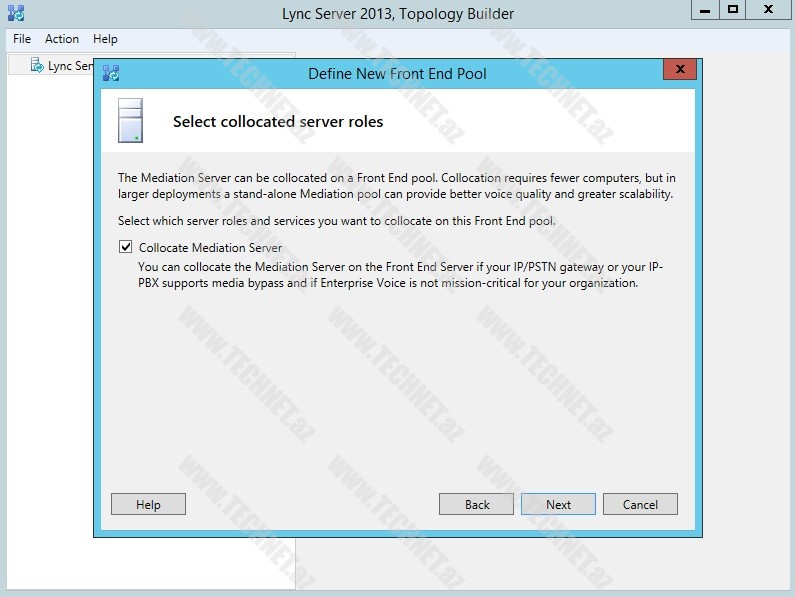Image resolution: width=795 pixels, height=597 pixels.
Task: Click the Topology Builder app icon in title bar
Action: [15, 13]
